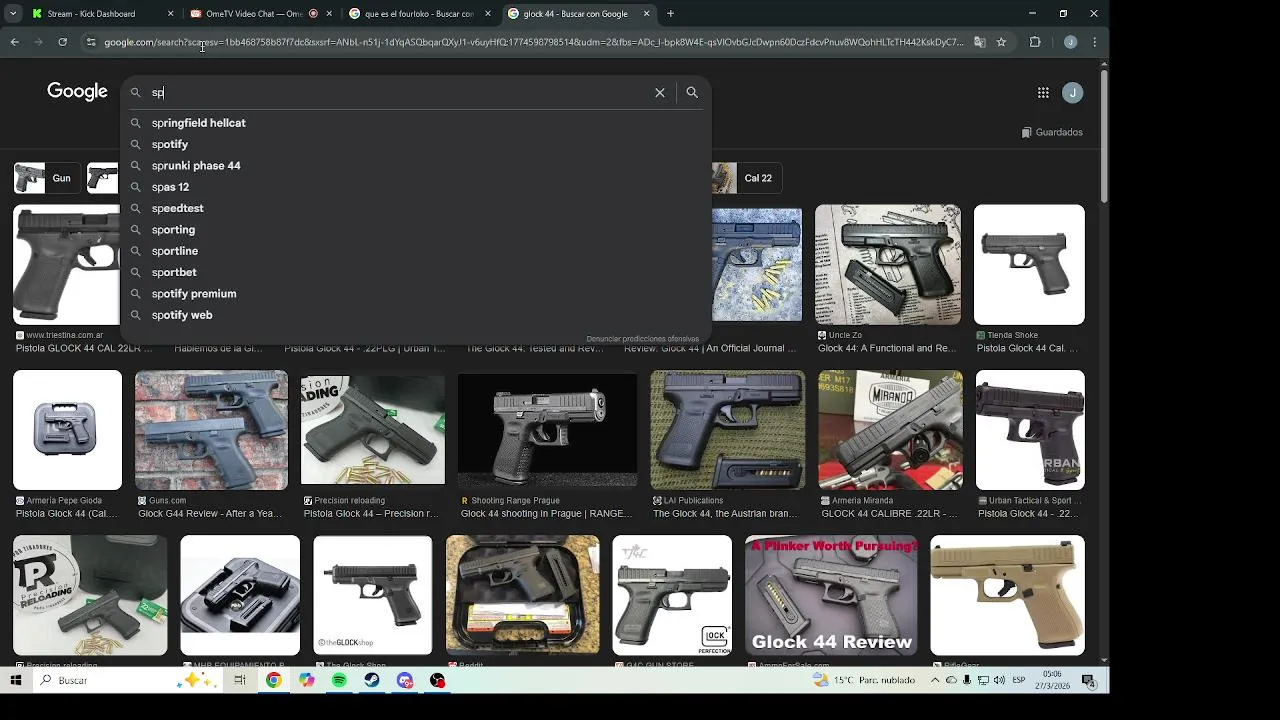This screenshot has width=1280, height=720.
Task: Go to the Google logo homepage
Action: pyautogui.click(x=77, y=91)
